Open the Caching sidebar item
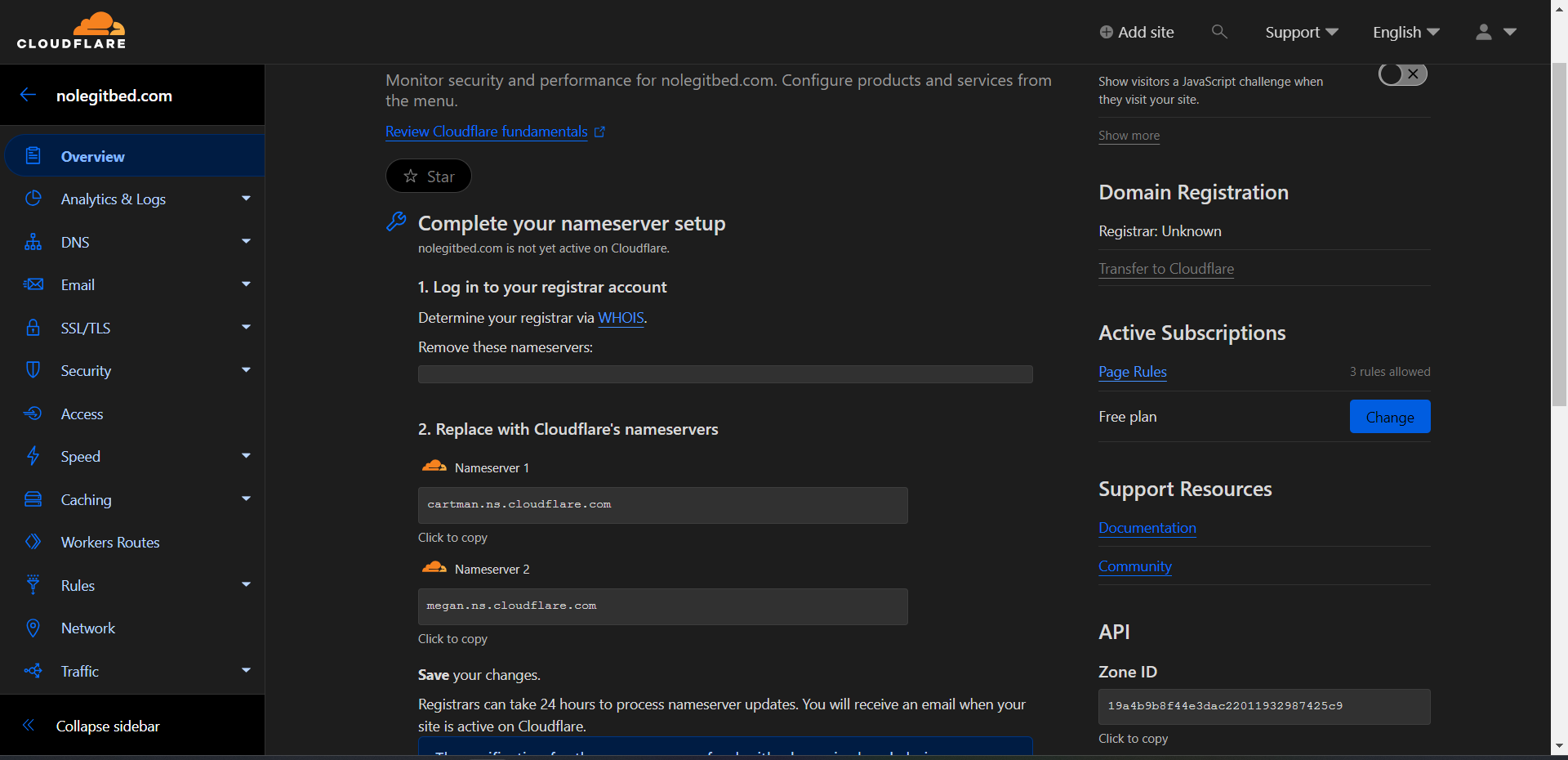This screenshot has height=760, width=1568. 86,499
